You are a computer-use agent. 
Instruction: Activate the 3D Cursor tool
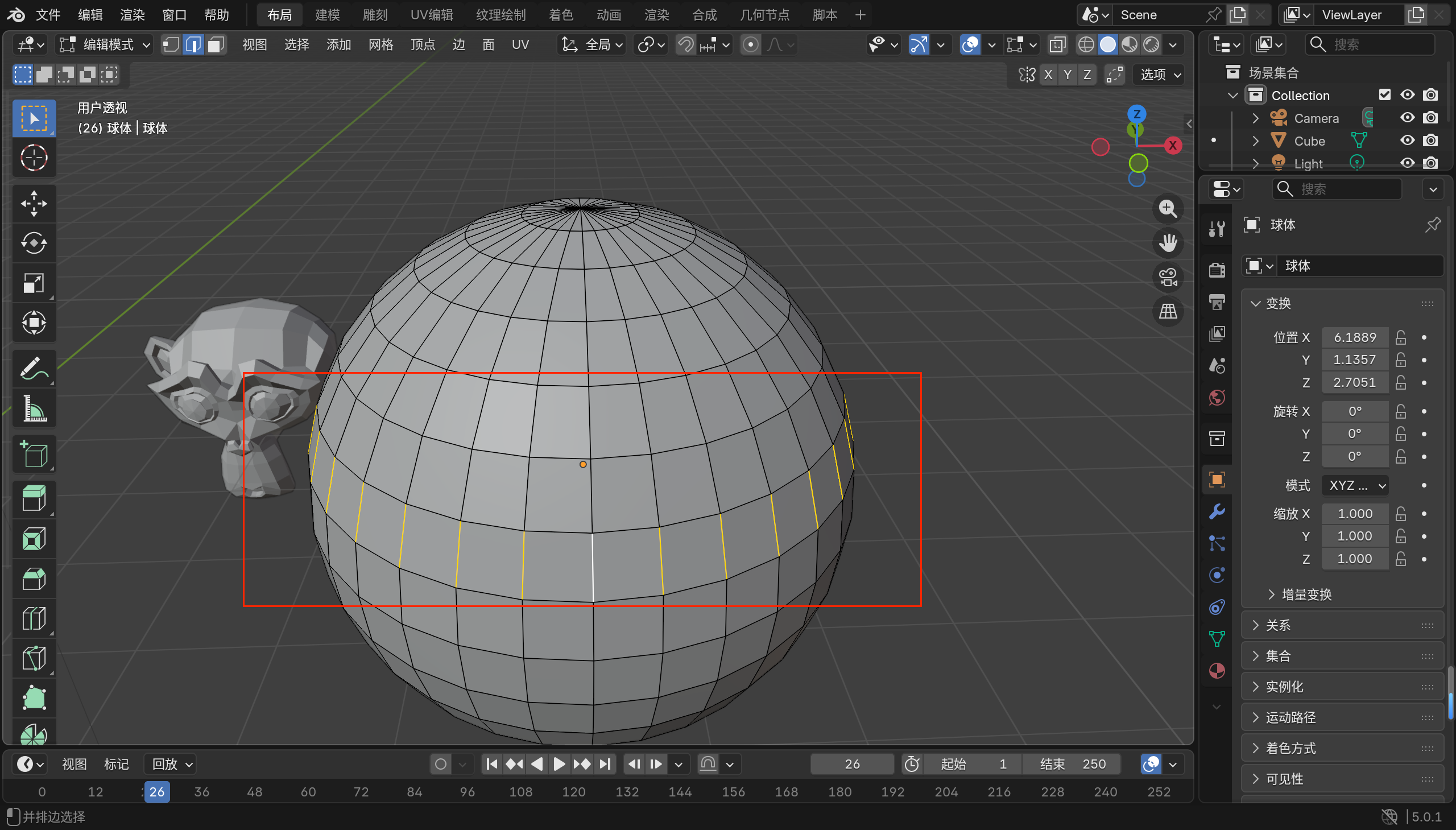(34, 158)
